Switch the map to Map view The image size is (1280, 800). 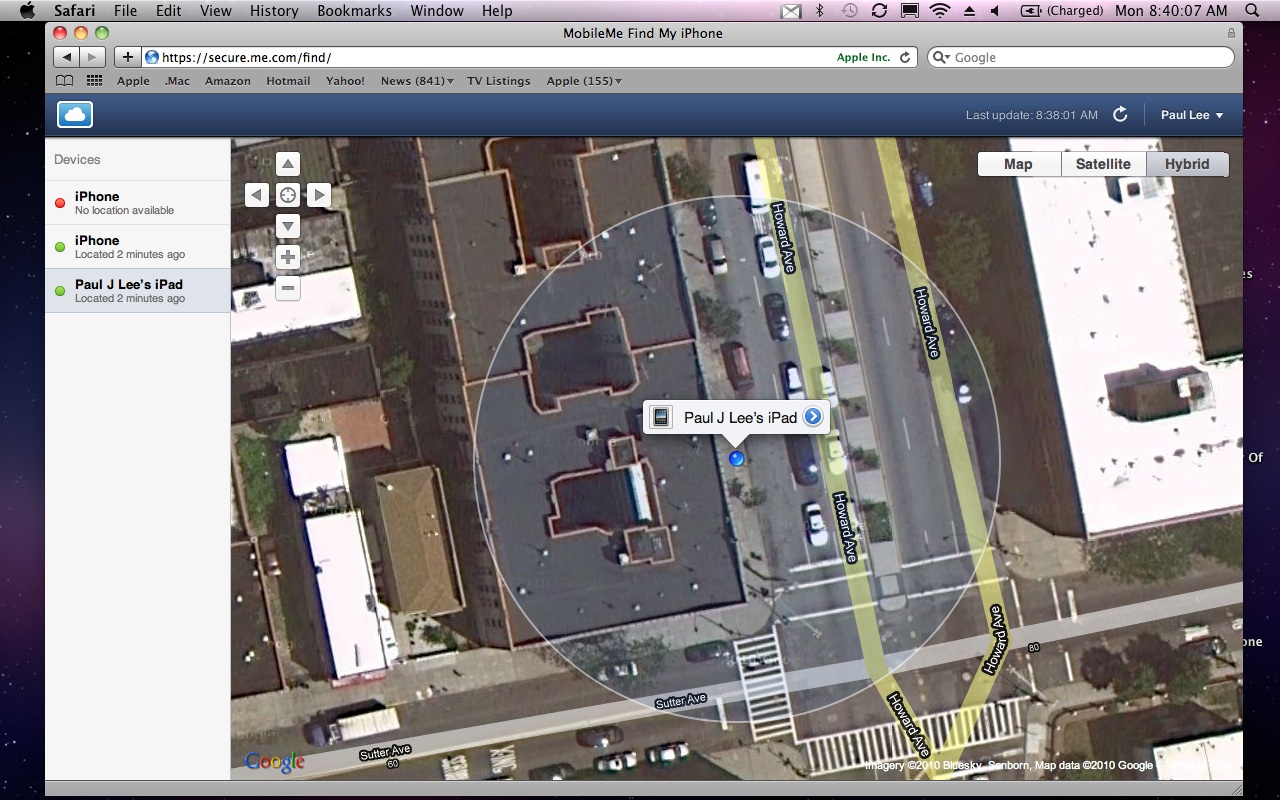click(x=1018, y=164)
